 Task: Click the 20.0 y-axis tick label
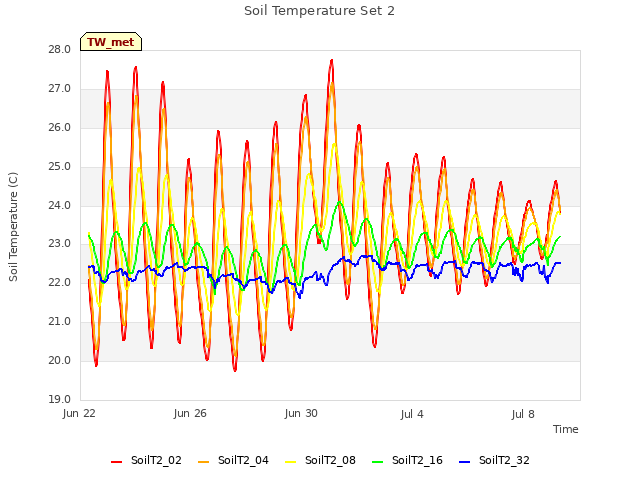pyautogui.click(x=60, y=360)
